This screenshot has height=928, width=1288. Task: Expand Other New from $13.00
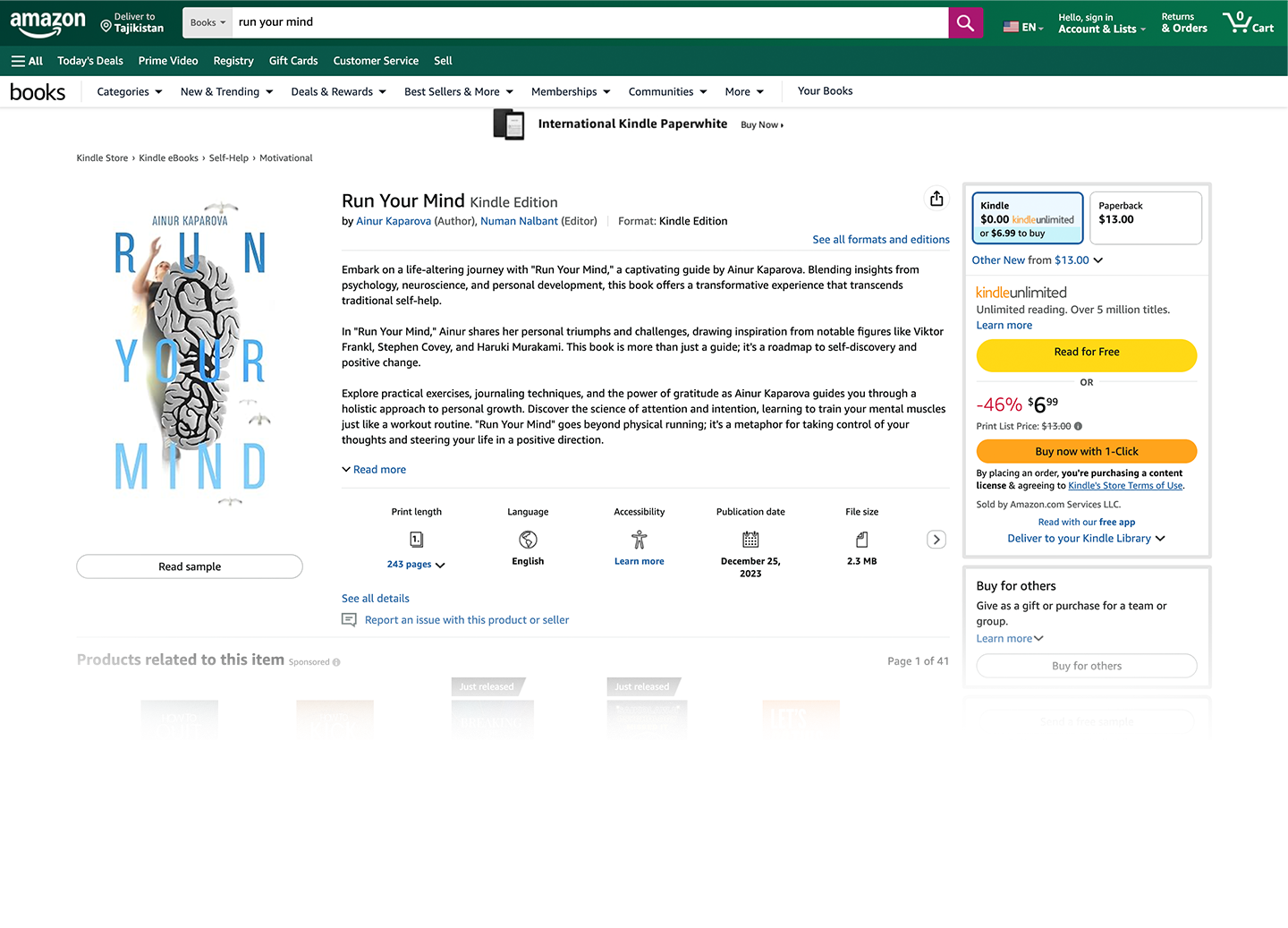[x=1038, y=260]
